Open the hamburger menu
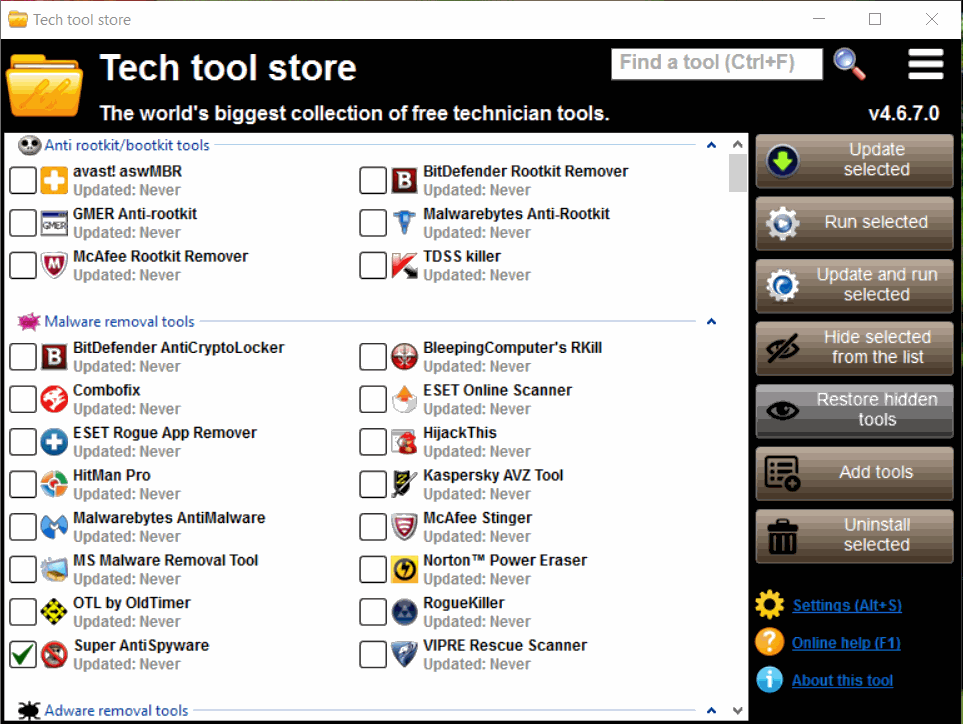 coord(925,63)
